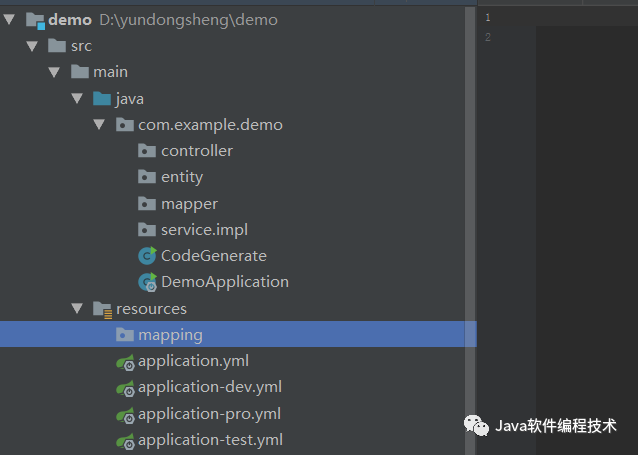The height and width of the screenshot is (455, 638).
Task: Click the demo project module icon
Action: [x=35, y=20]
